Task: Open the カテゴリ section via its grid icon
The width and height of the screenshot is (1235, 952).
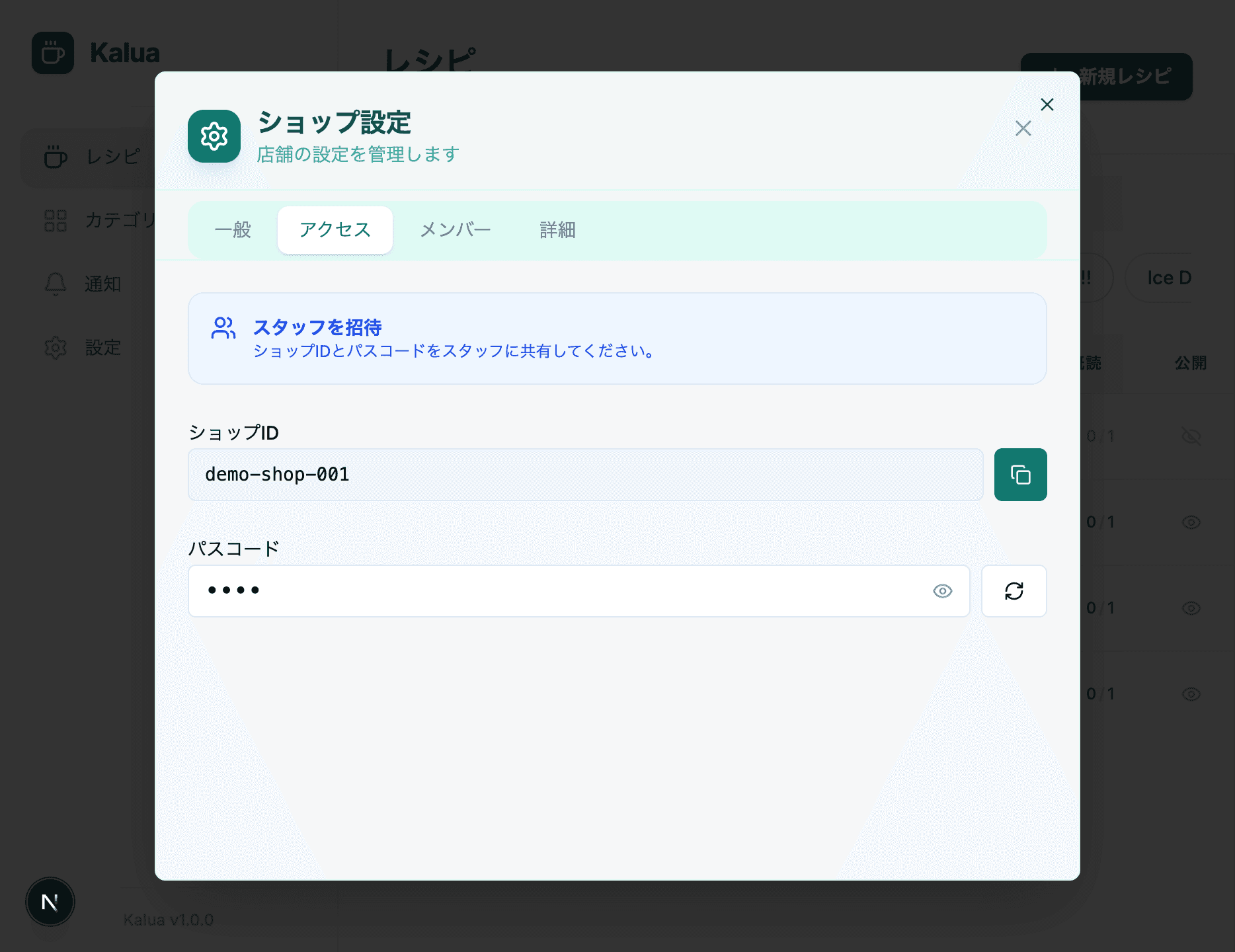Action: [x=56, y=221]
